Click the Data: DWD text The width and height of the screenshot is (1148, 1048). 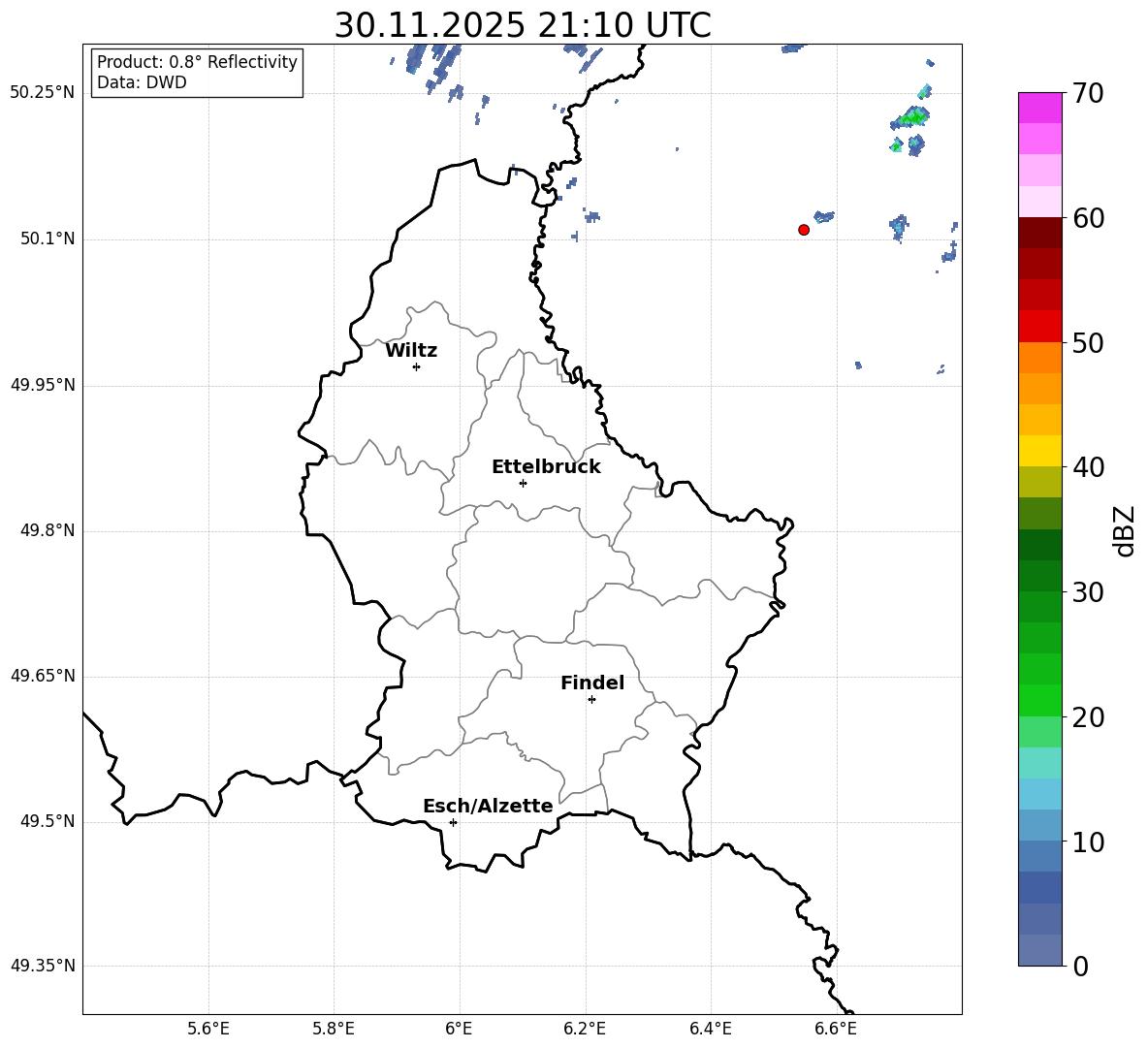(142, 82)
